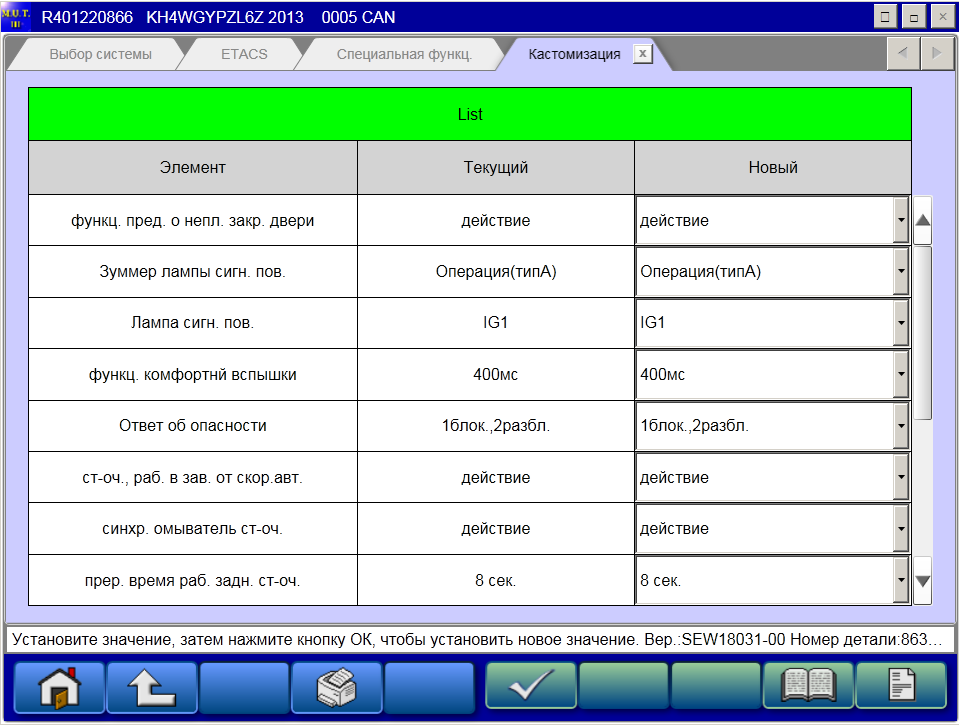Close the Кастомизация tab with x
959x725 pixels.
pos(643,54)
